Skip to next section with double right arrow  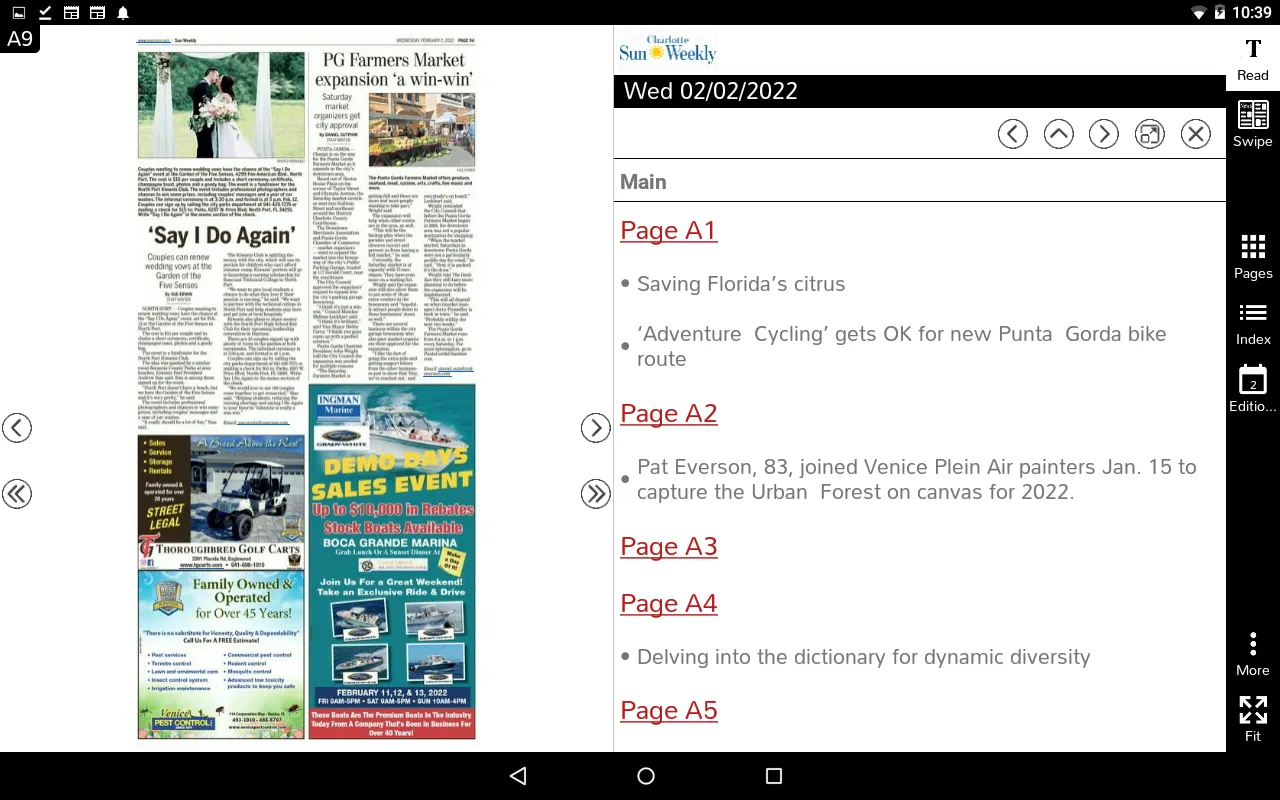[595, 494]
